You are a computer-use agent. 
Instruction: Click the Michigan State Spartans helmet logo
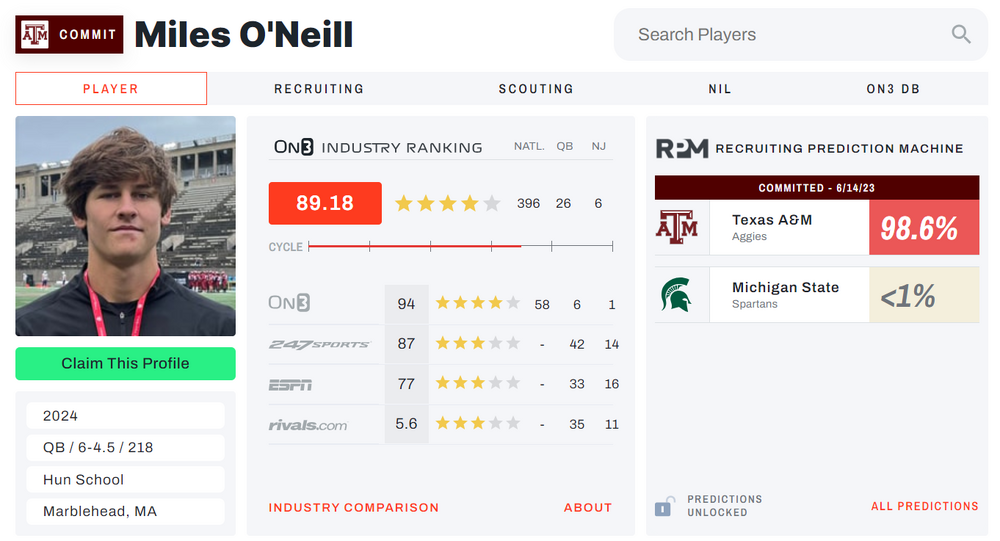coord(677,295)
